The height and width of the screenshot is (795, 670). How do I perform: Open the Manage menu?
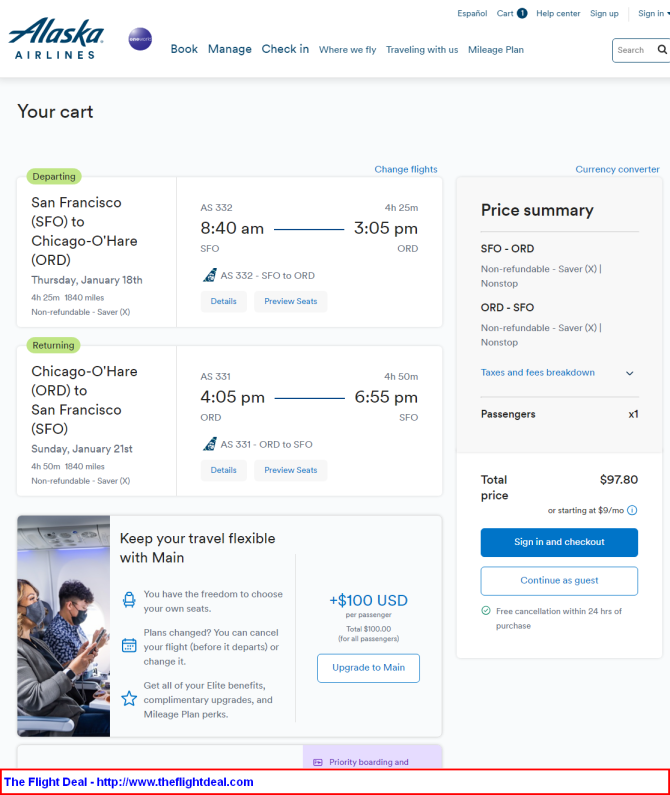[230, 49]
